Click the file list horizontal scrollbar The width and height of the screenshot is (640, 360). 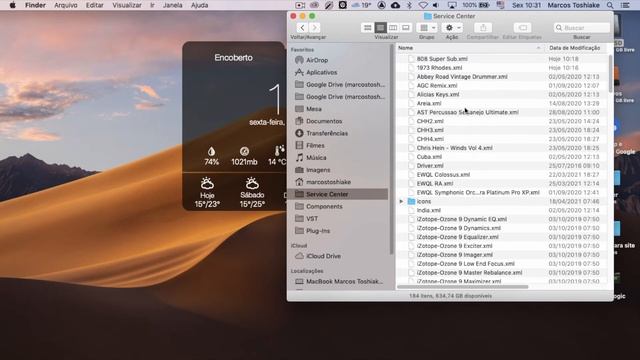pos(462,287)
